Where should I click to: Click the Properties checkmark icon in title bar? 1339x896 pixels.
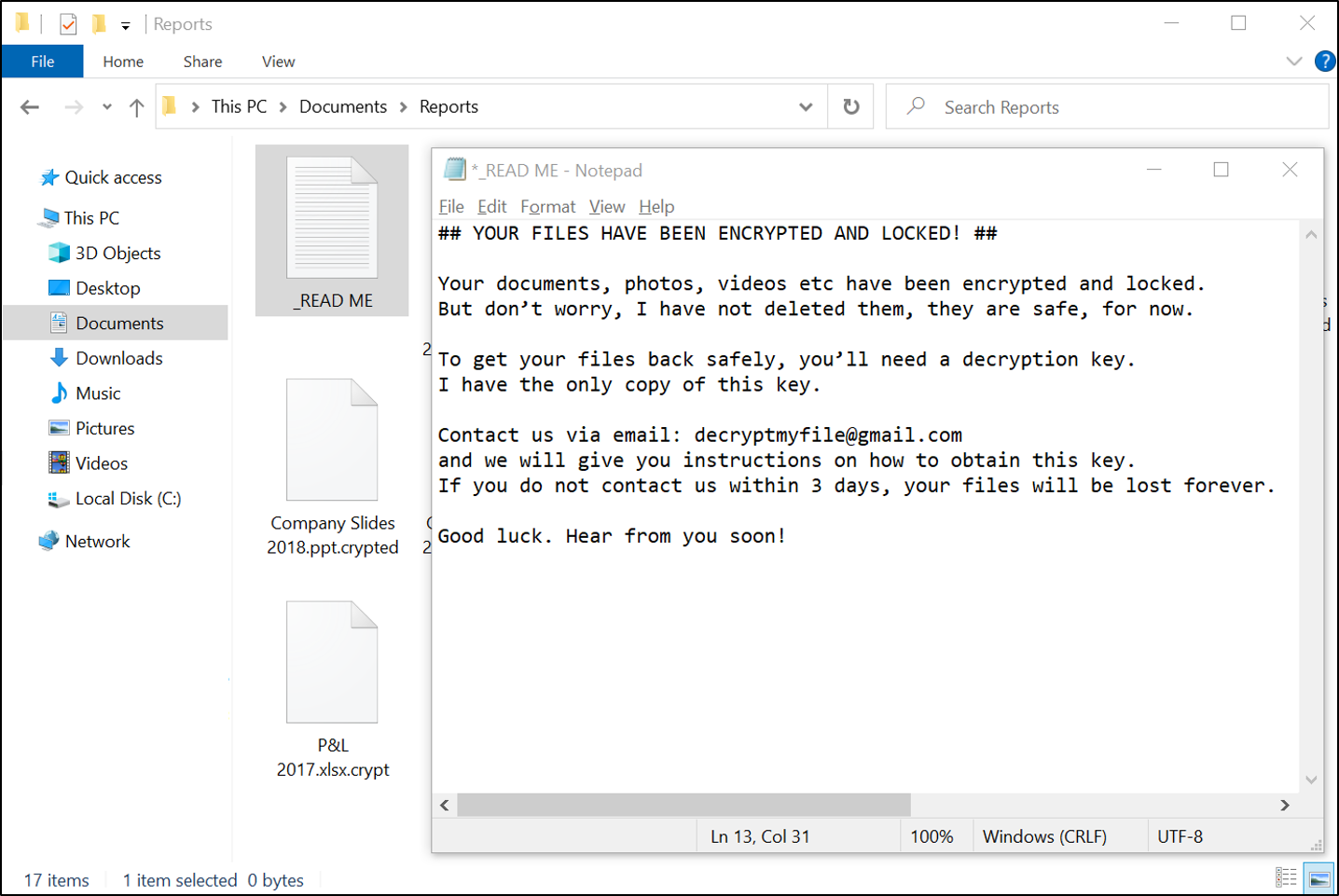pos(68,24)
